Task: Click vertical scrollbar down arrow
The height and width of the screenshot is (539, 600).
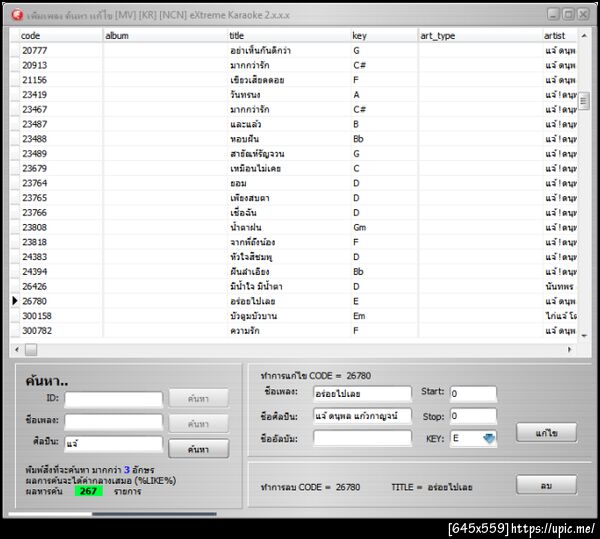Action: (584, 336)
